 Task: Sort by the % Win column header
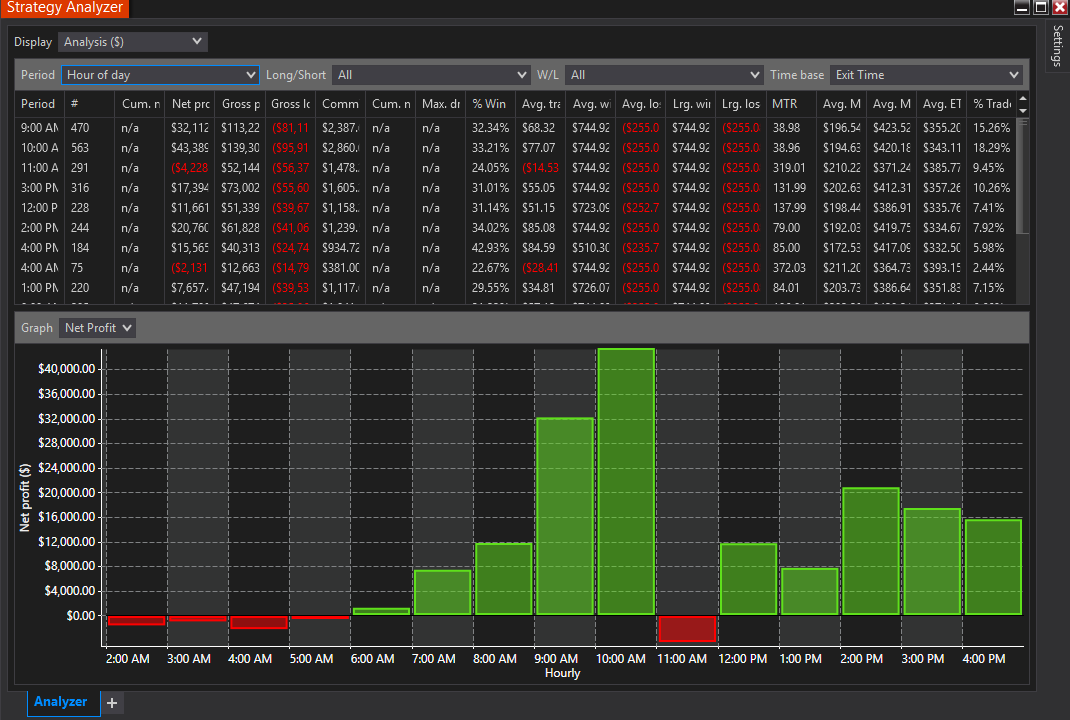[490, 104]
